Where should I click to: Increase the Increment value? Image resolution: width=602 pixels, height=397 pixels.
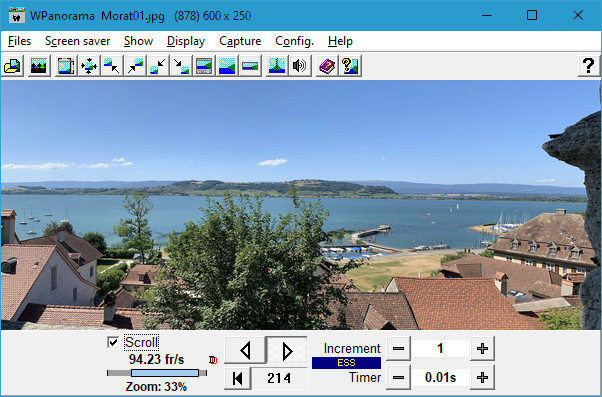point(482,349)
